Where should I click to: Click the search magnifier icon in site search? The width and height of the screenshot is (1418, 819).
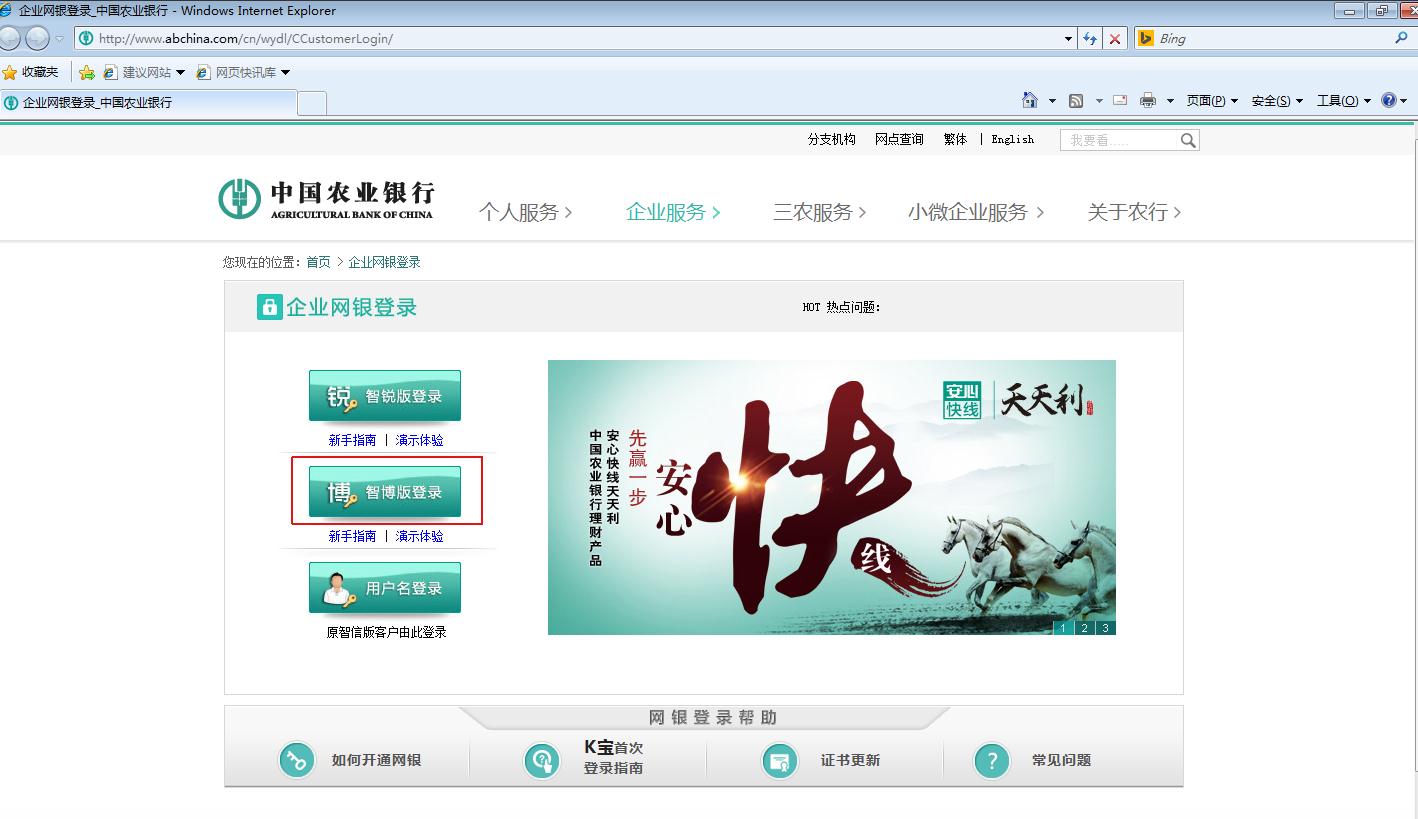pos(1187,141)
